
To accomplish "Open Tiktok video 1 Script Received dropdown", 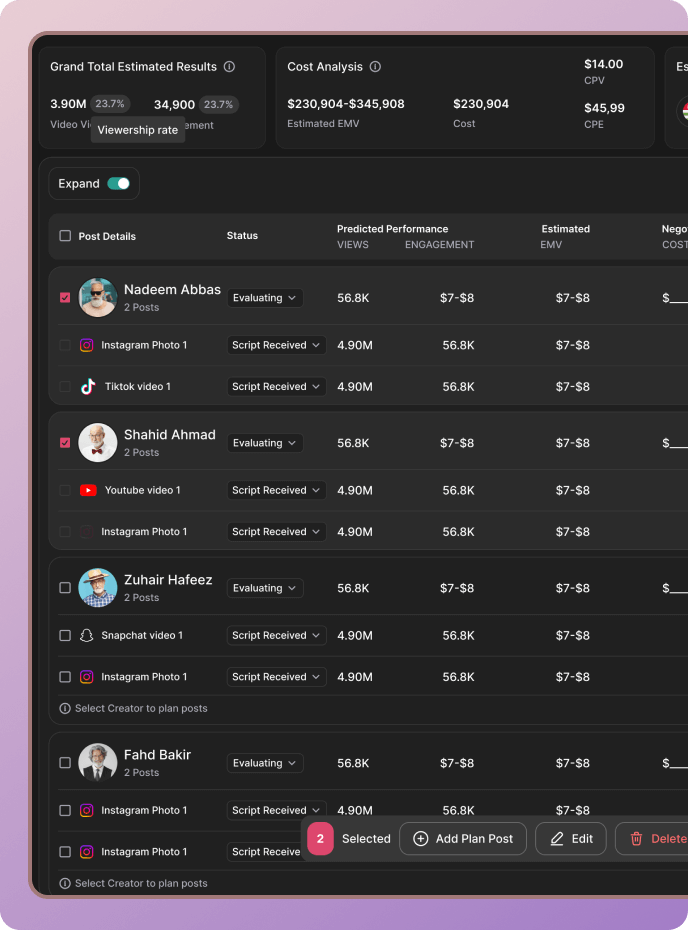I will coord(276,387).
